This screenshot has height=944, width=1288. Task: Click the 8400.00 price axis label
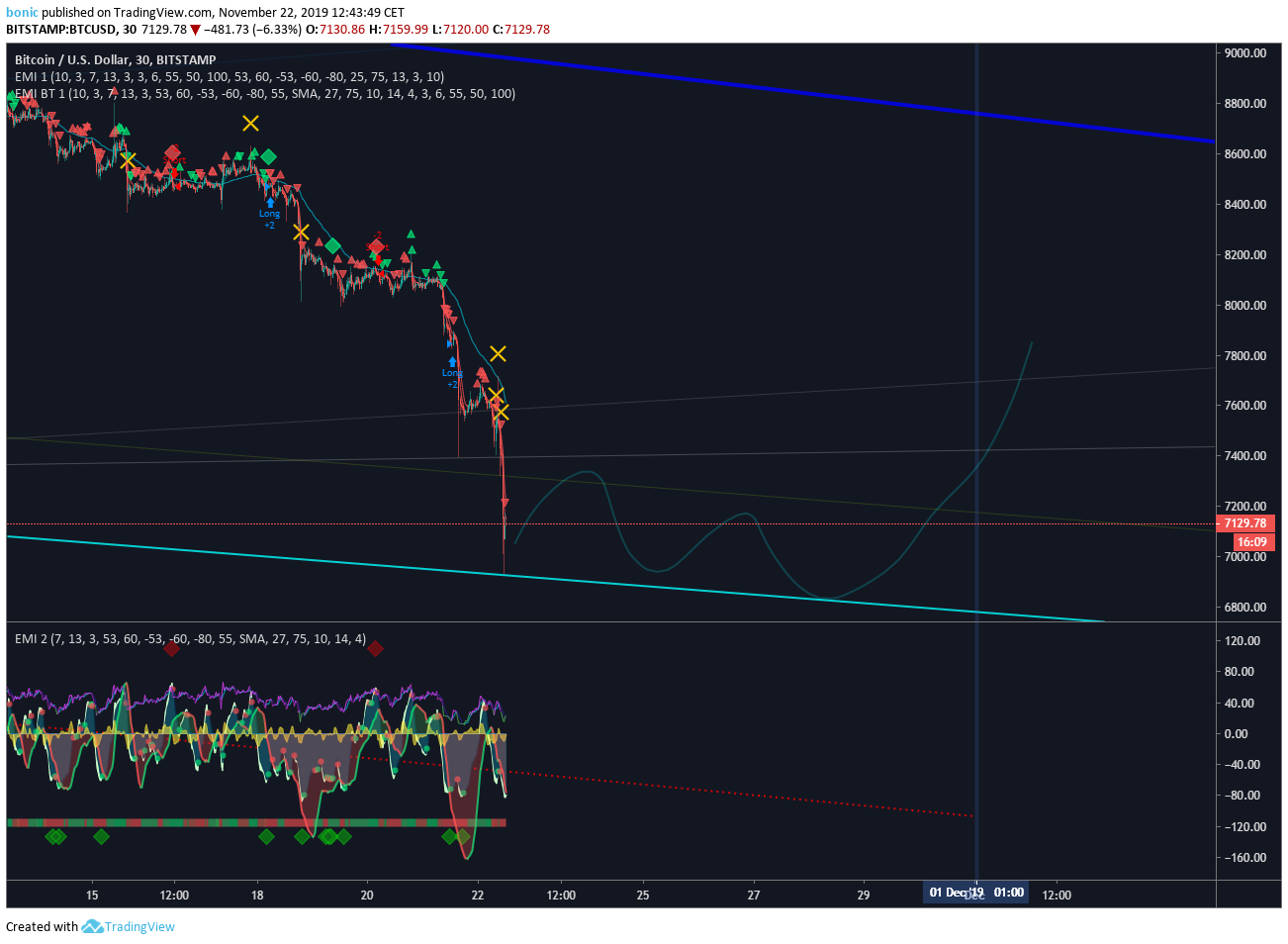point(1244,205)
